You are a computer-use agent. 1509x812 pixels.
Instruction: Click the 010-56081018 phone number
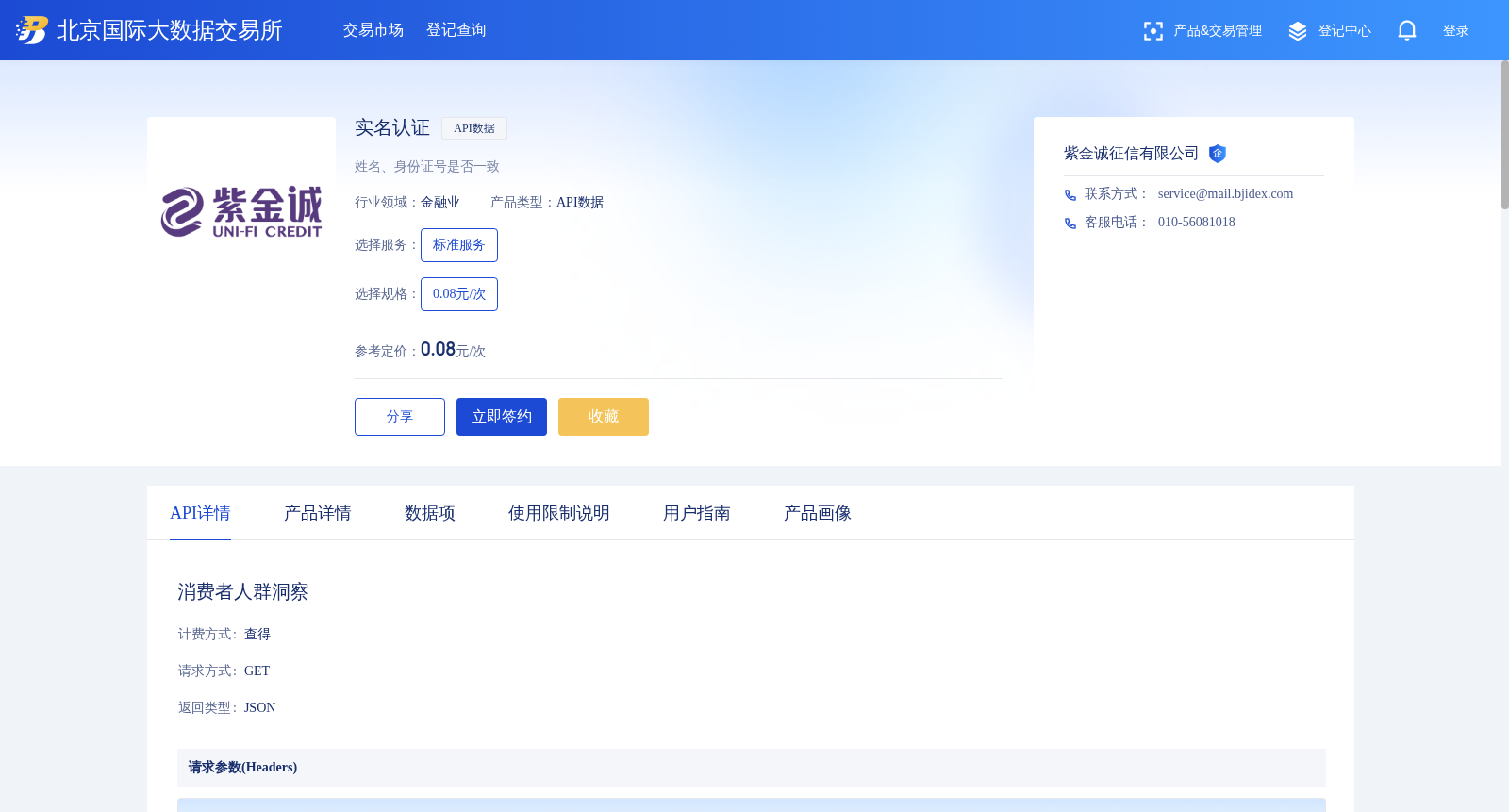click(1196, 223)
